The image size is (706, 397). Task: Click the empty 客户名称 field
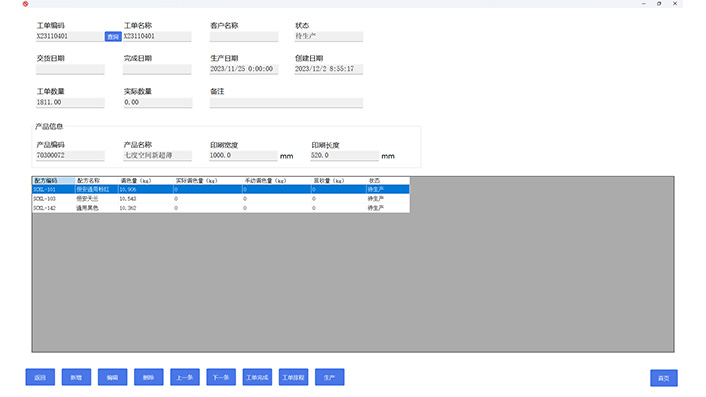point(244,36)
